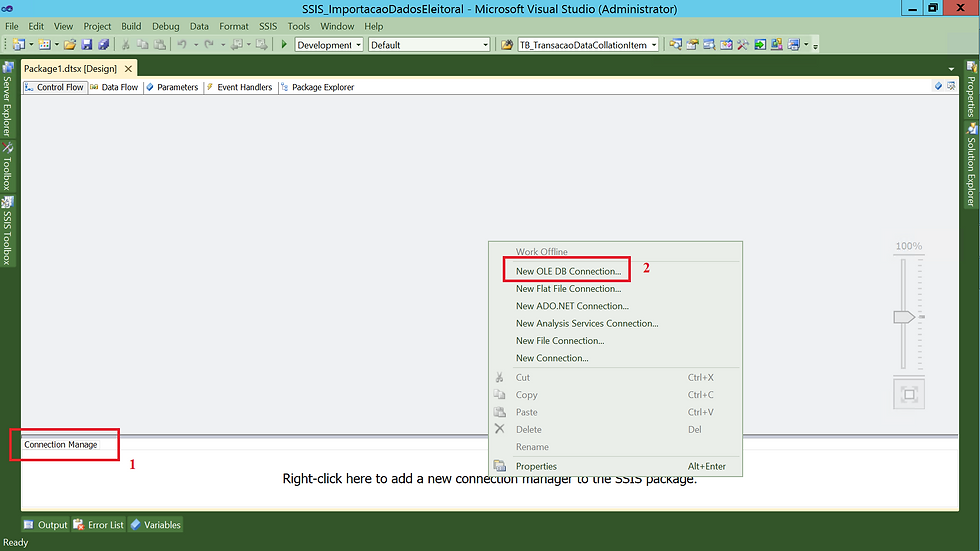Switch to the Event Handlers designer tab

tap(239, 87)
